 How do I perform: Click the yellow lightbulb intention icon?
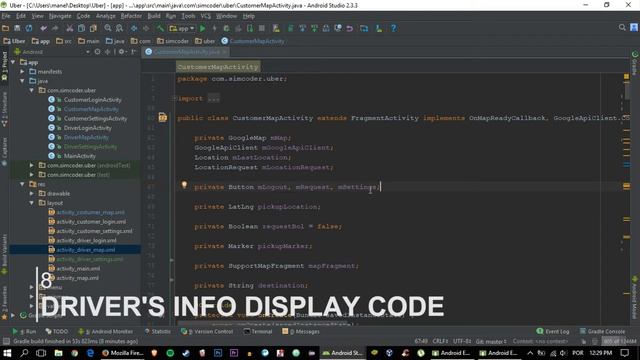184,185
